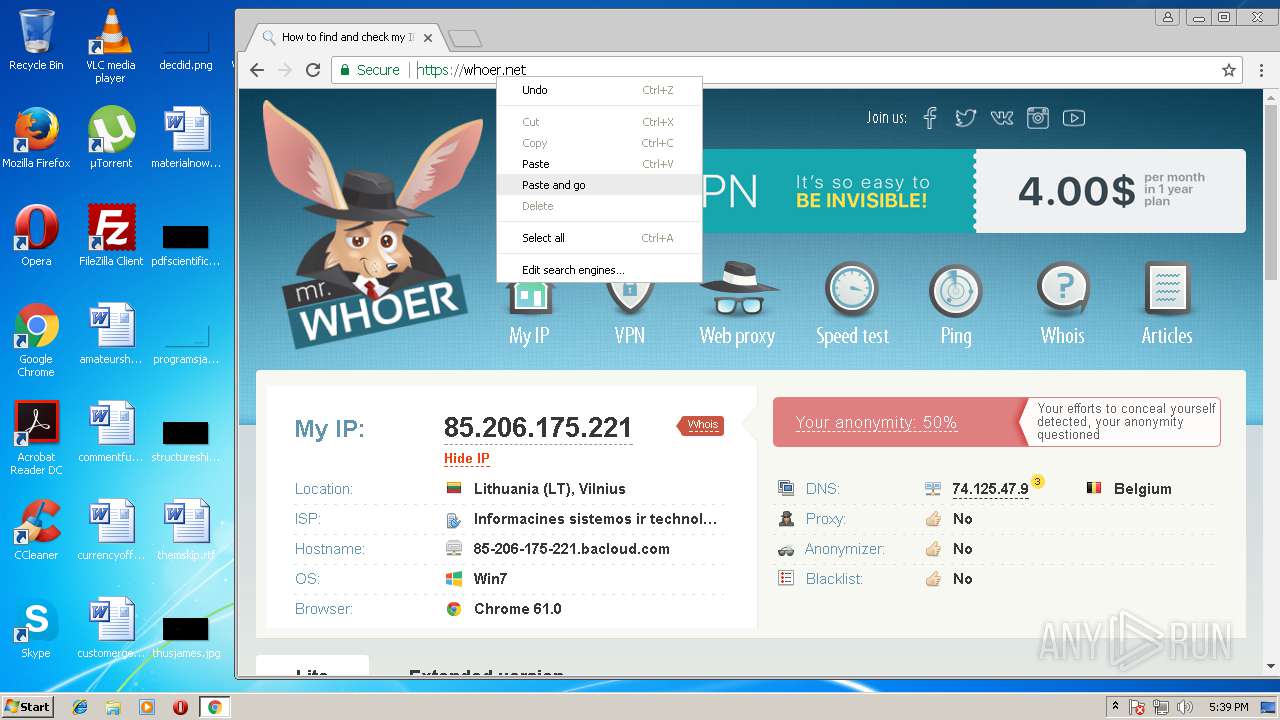Open CCleaner desktop icon
The width and height of the screenshot is (1280, 720).
36,529
